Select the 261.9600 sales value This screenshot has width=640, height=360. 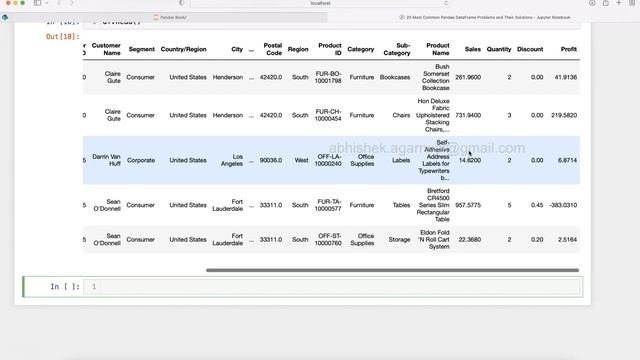(468, 77)
